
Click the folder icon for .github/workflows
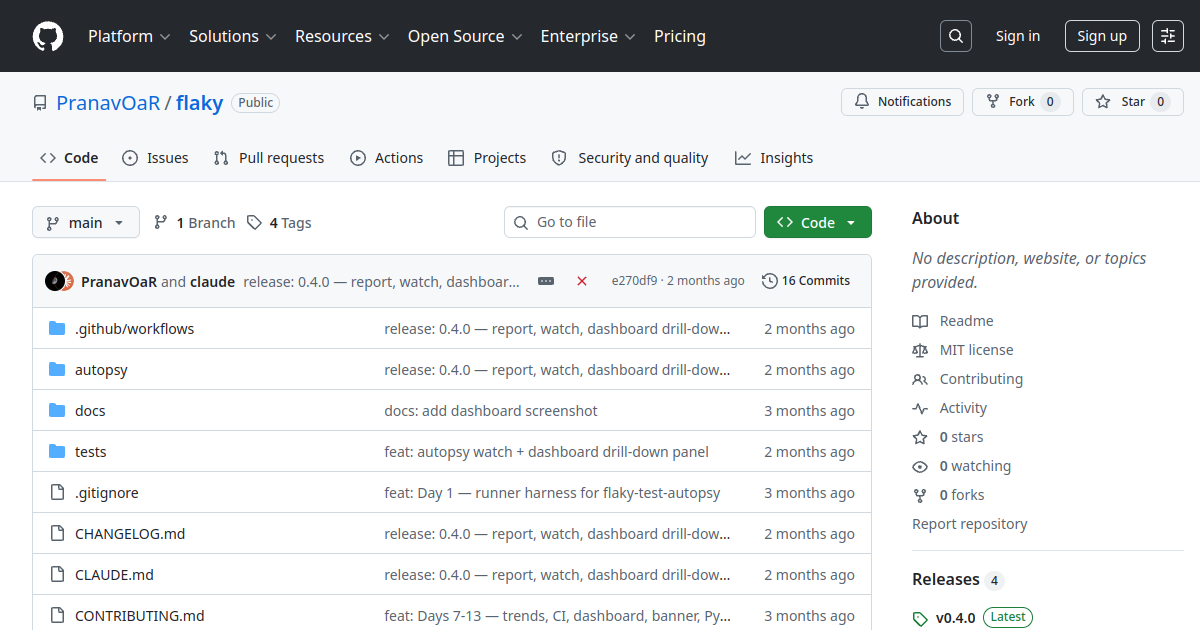[57, 329]
